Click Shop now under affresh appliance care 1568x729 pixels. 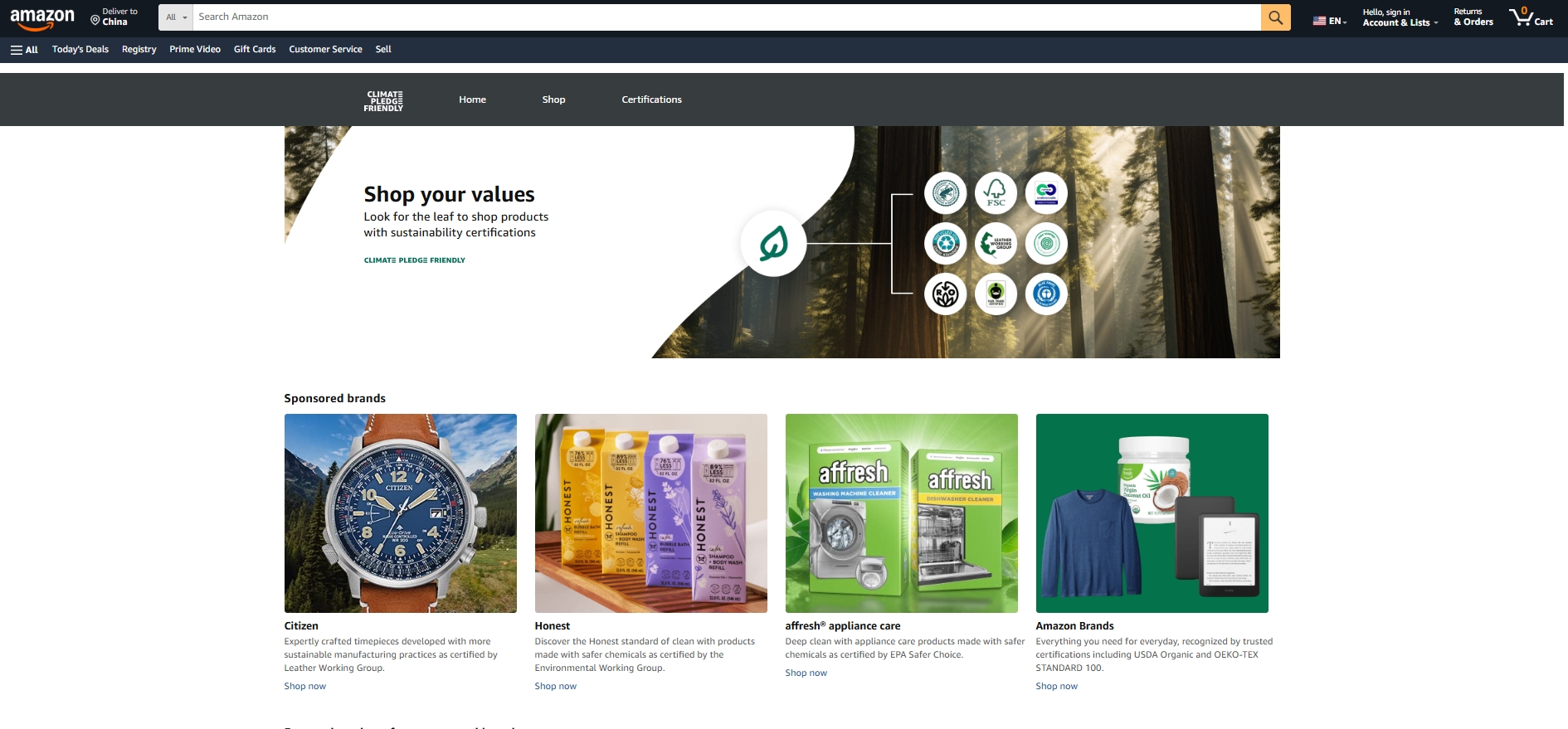806,673
